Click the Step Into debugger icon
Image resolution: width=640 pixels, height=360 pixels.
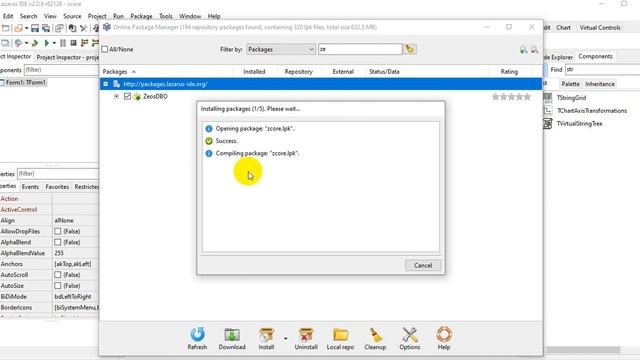[x=84, y=42]
